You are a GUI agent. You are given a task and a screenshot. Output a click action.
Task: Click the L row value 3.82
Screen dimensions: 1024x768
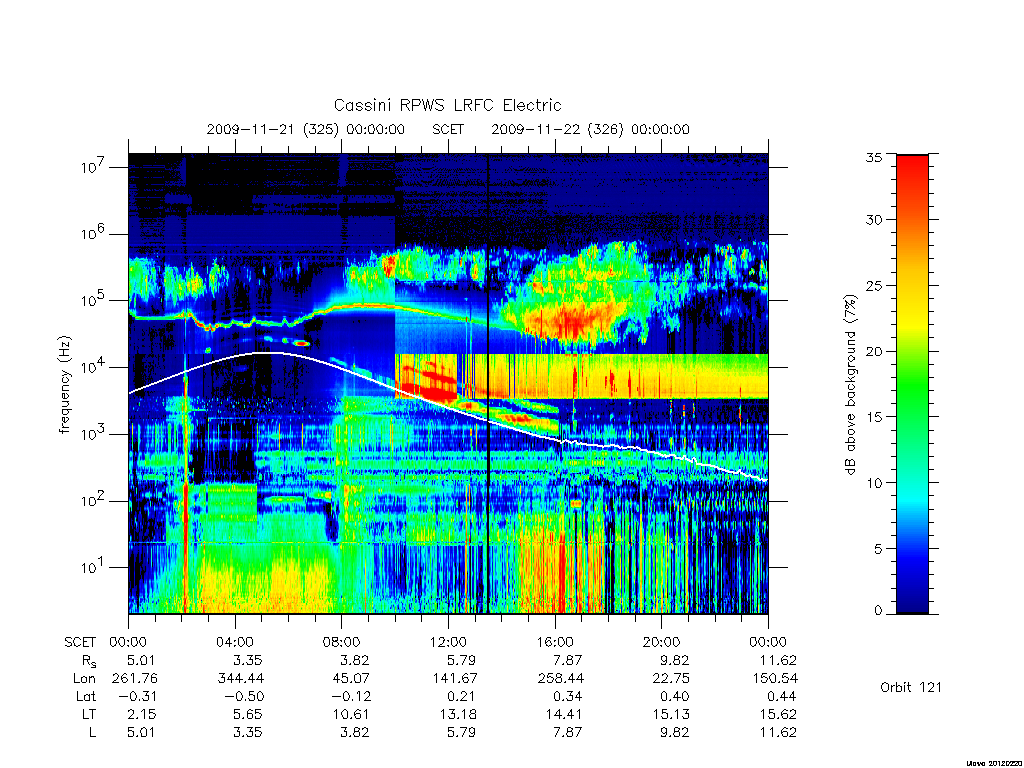point(355,733)
